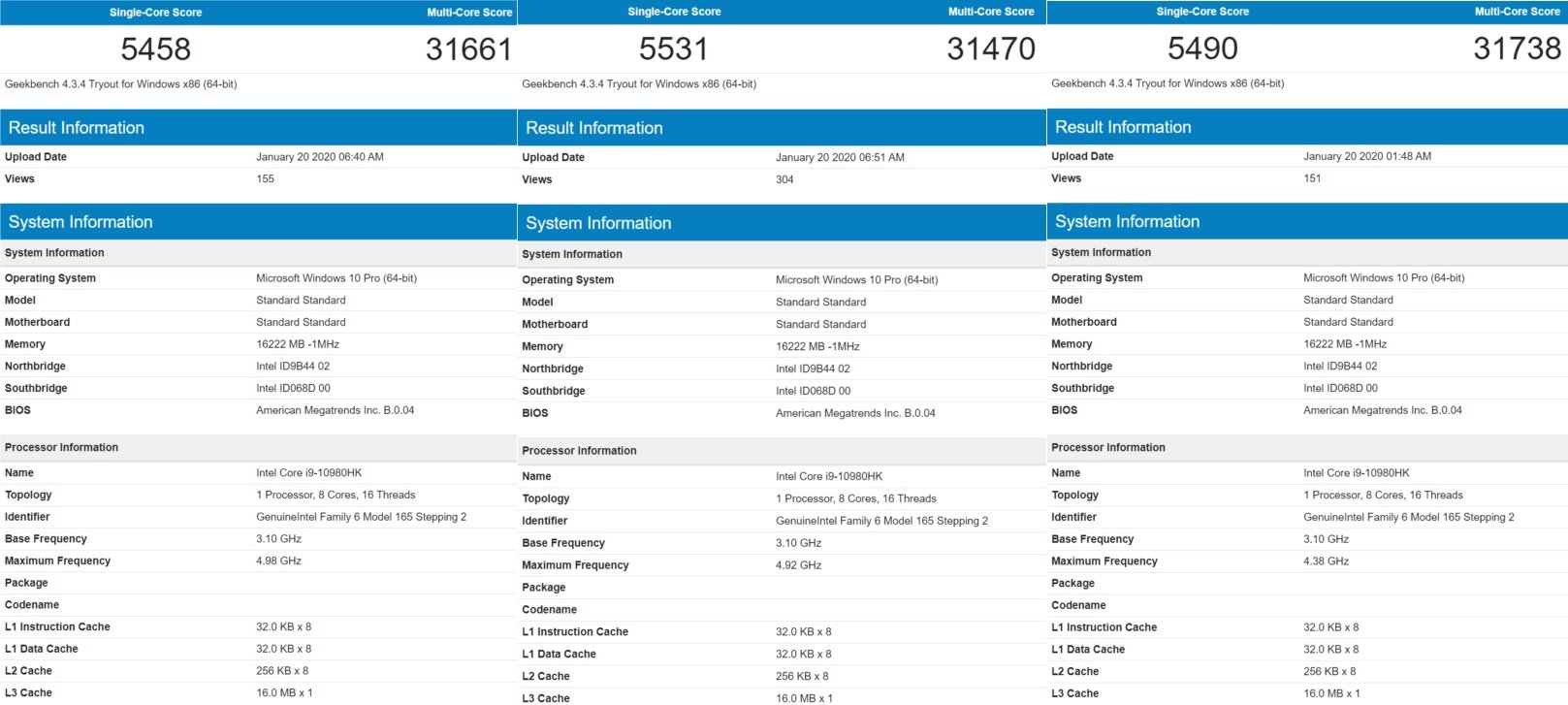Click the single-core score 5490
1568x705 pixels.
pos(1202,48)
